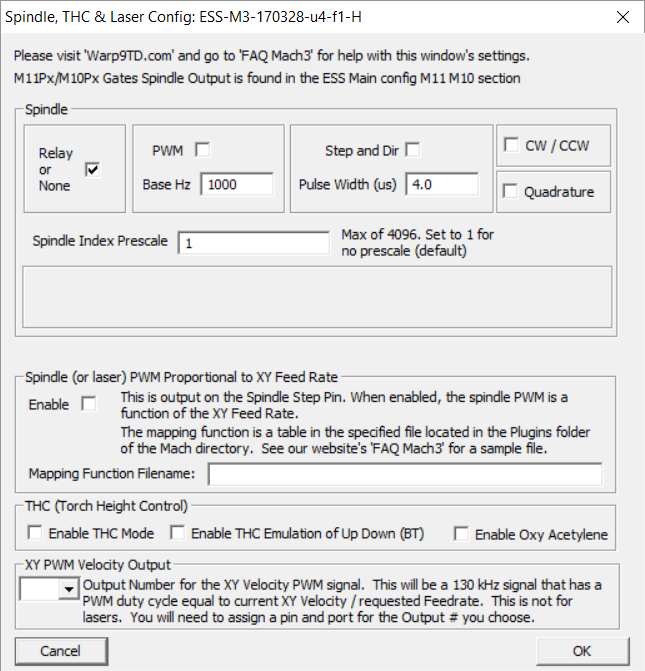
Task: Enable the Quadrature checkbox
Action: tap(511, 192)
